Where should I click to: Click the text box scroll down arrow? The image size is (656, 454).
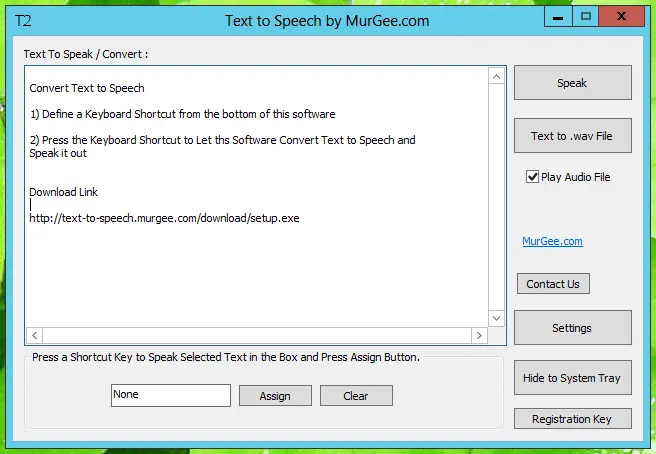(x=496, y=318)
